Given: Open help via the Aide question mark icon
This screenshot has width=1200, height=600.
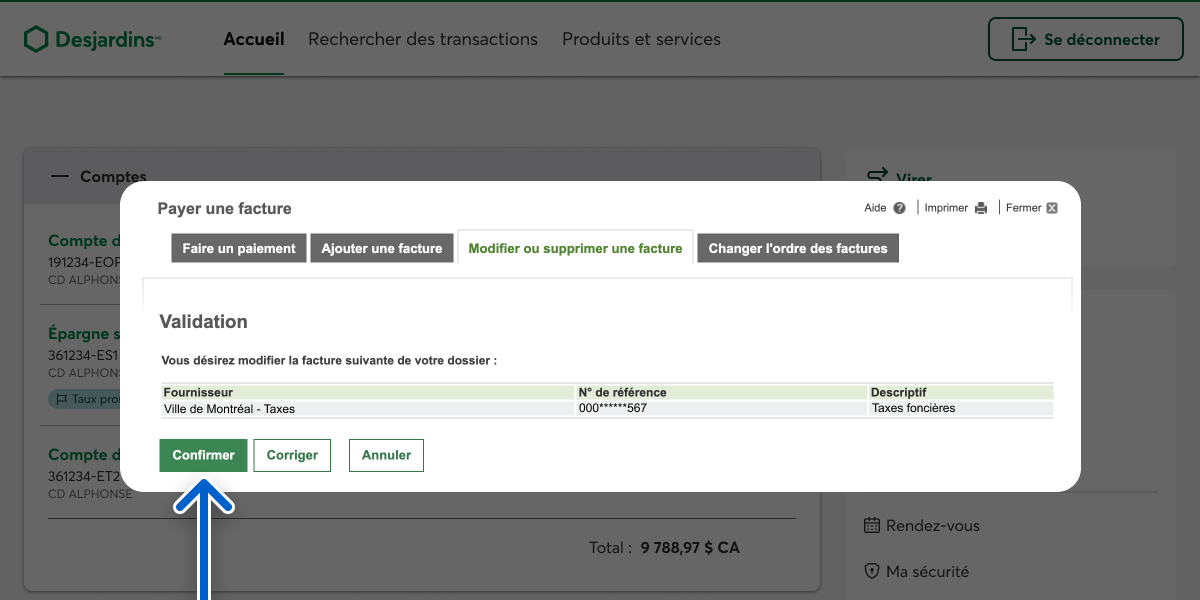Looking at the screenshot, I should [899, 208].
